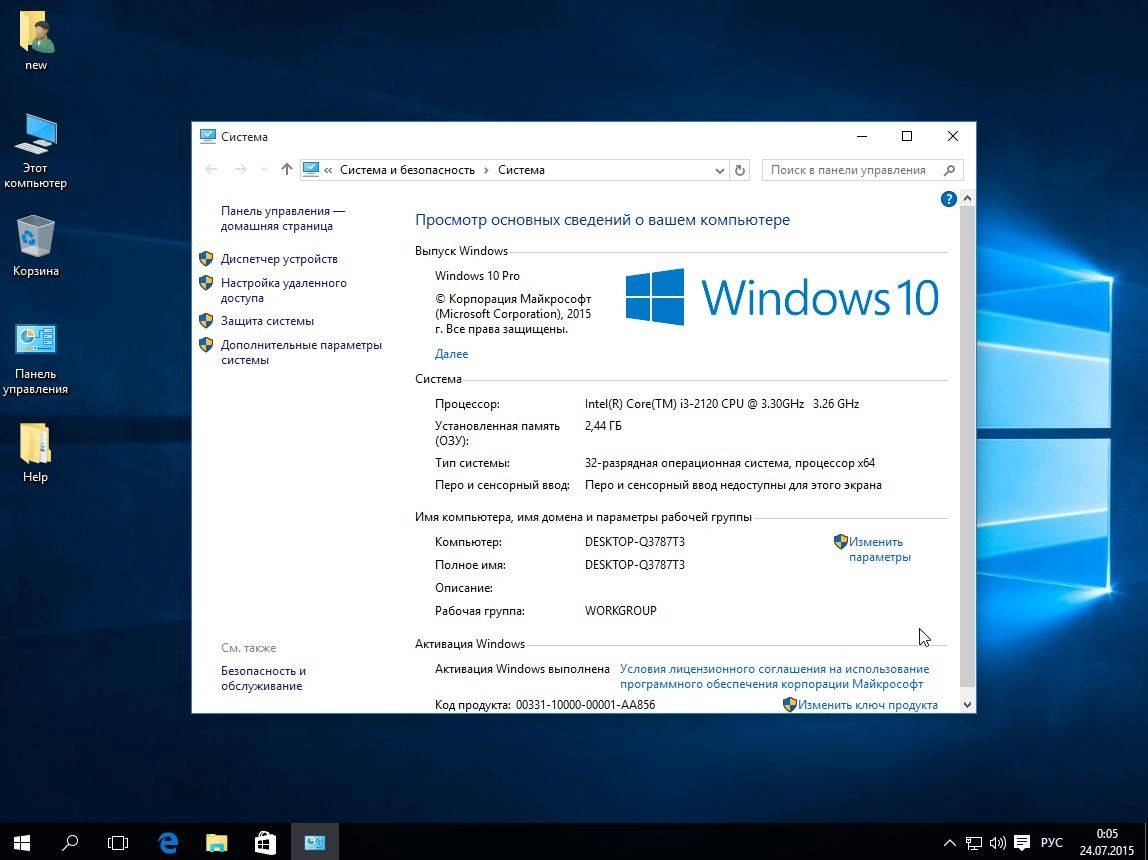Click 'Система и безопасность' breadcrumb
The width and height of the screenshot is (1148, 860).
tap(407, 170)
